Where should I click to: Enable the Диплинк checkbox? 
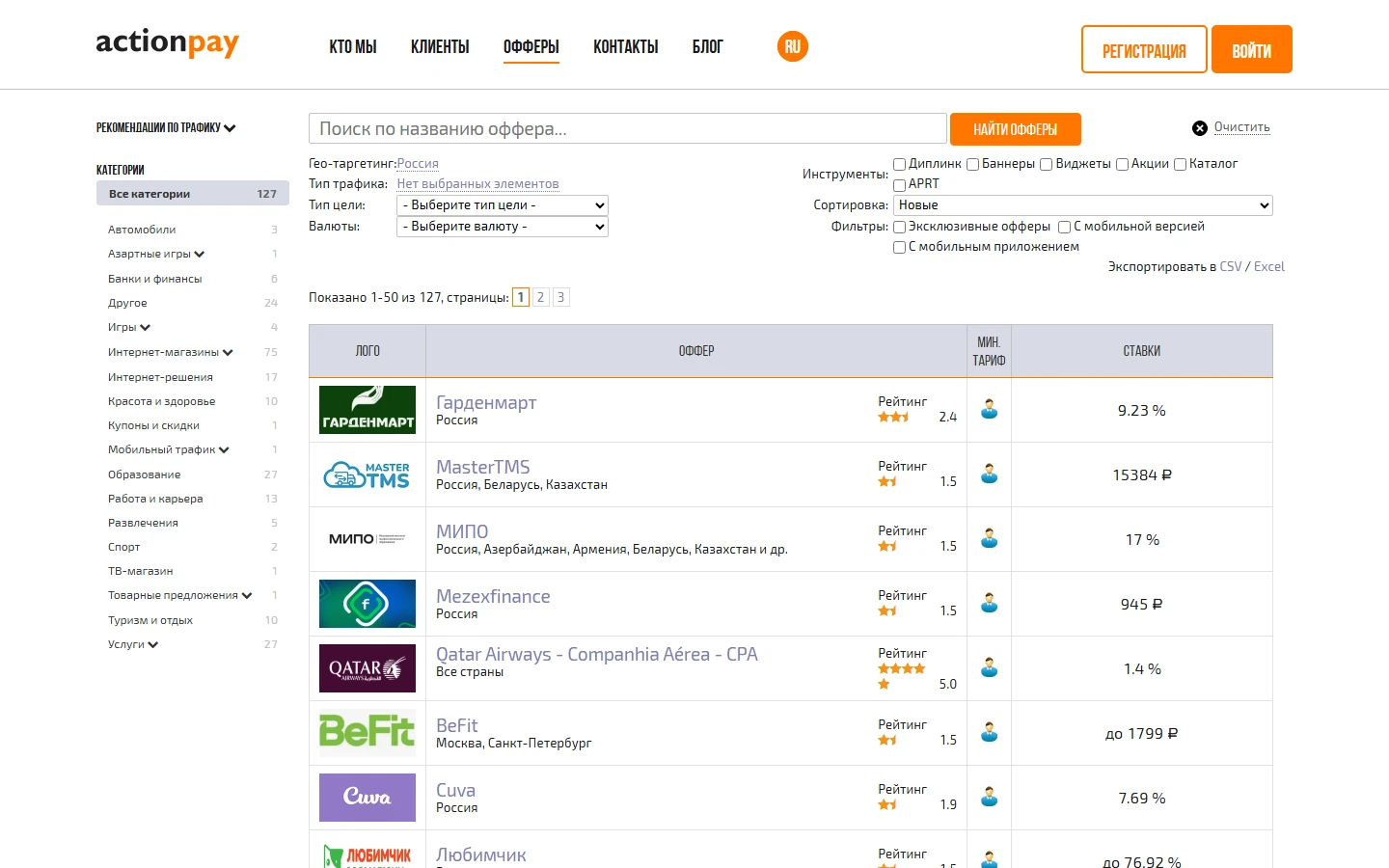899,165
